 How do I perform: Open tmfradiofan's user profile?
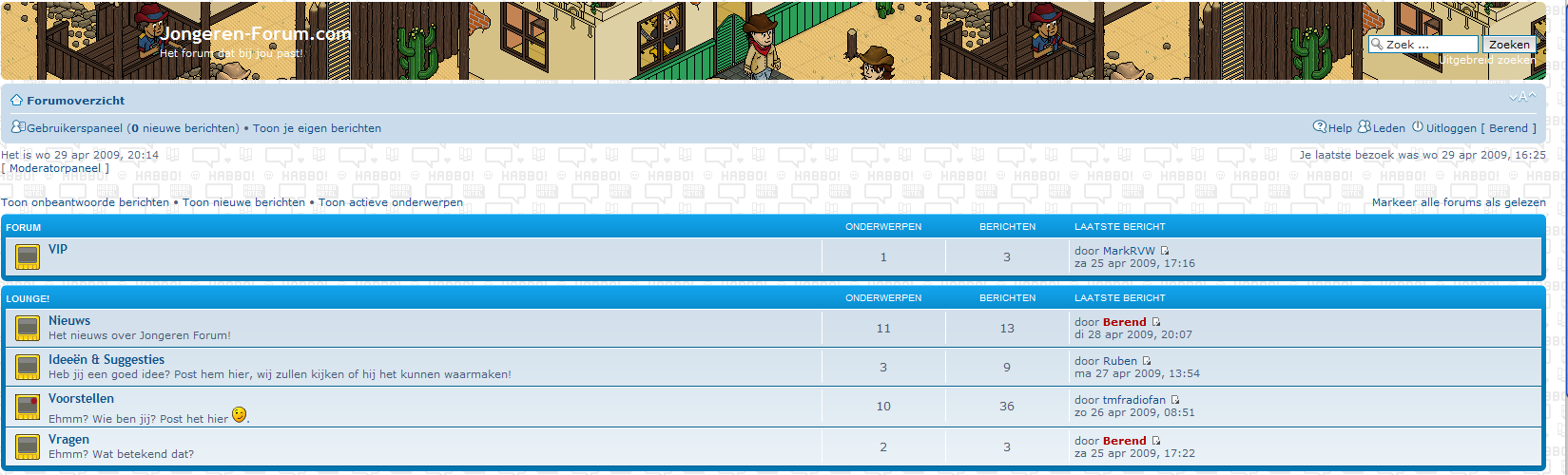pyautogui.click(x=1134, y=400)
